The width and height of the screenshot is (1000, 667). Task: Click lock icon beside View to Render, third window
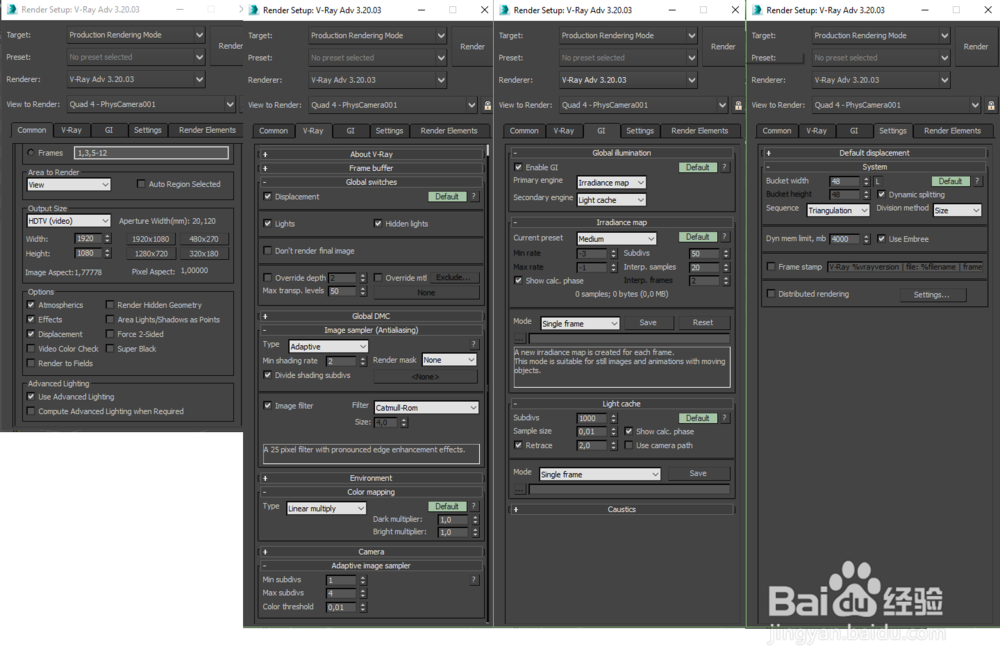[738, 105]
